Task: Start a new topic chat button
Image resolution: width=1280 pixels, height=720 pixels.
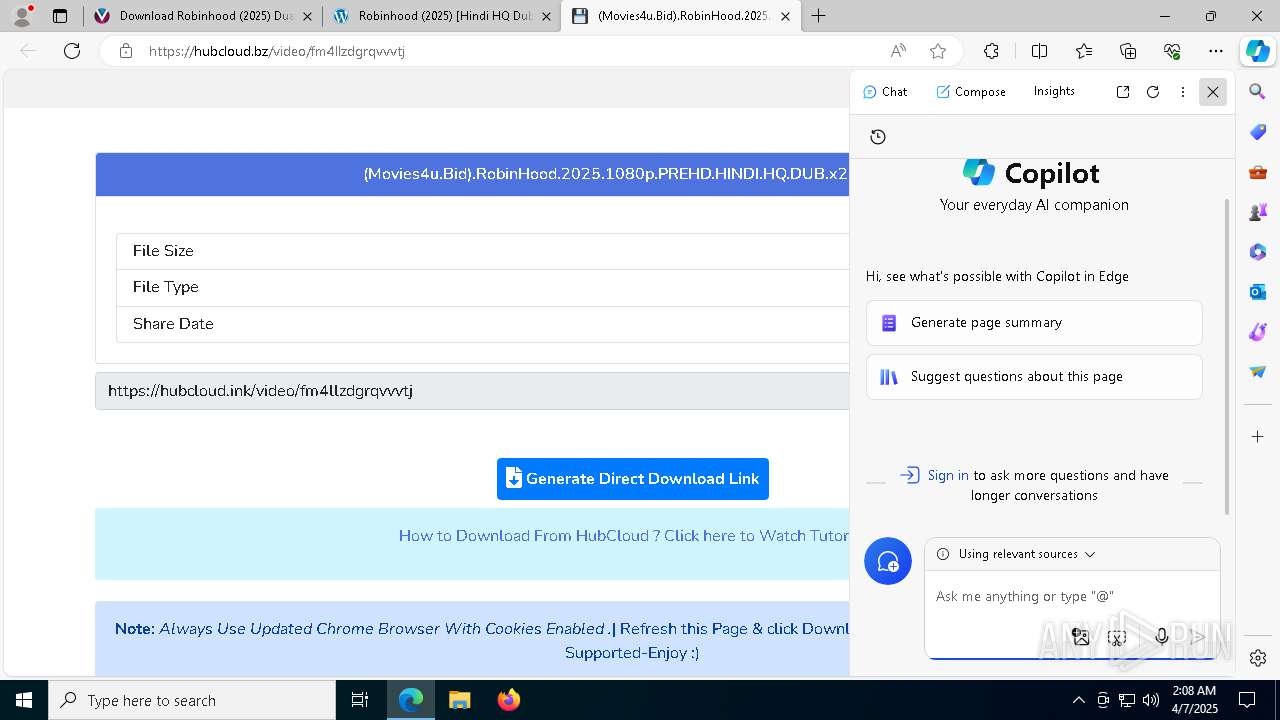Action: click(x=888, y=561)
